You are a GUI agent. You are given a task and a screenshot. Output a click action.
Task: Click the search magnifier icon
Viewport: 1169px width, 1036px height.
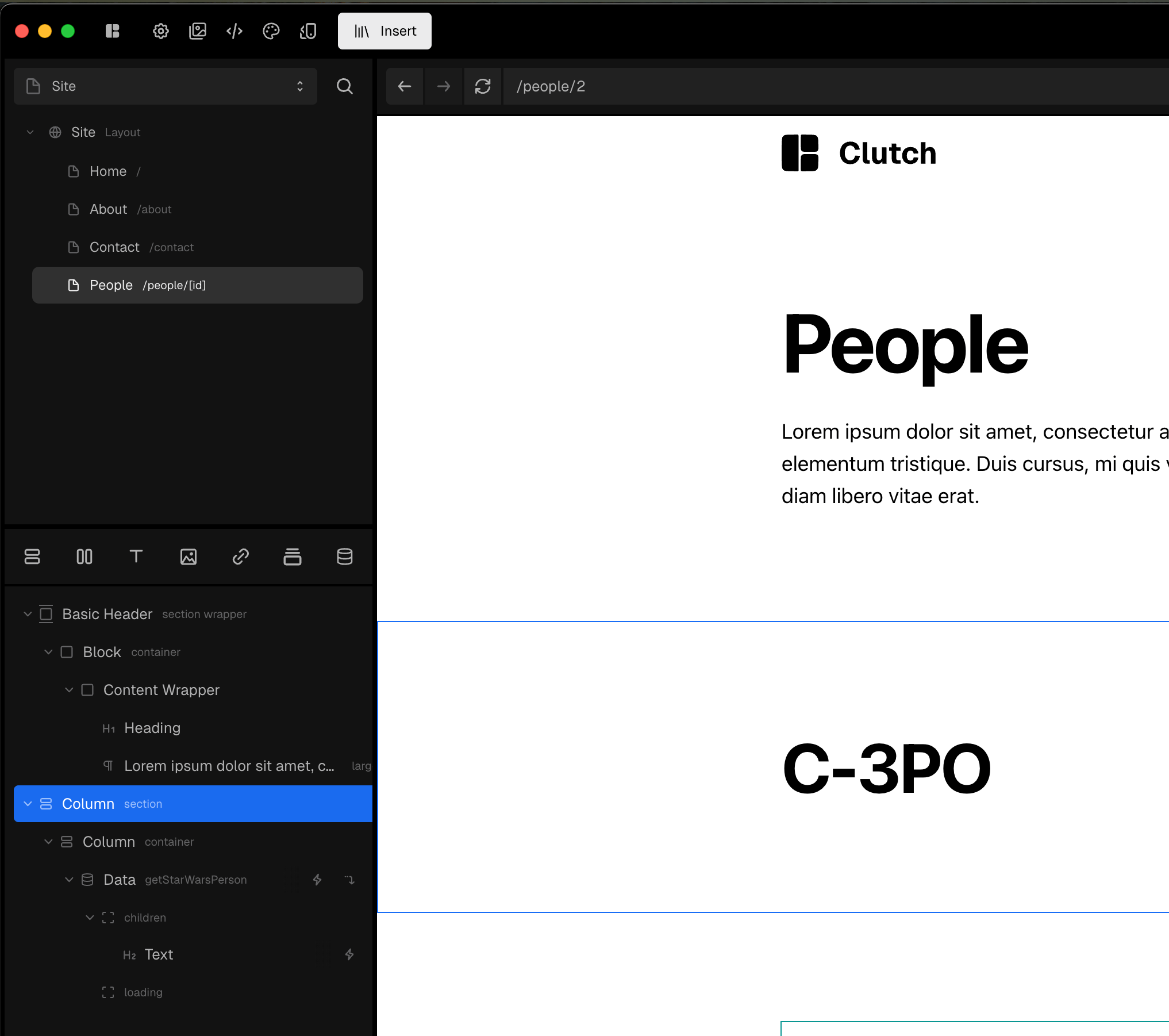(x=345, y=86)
